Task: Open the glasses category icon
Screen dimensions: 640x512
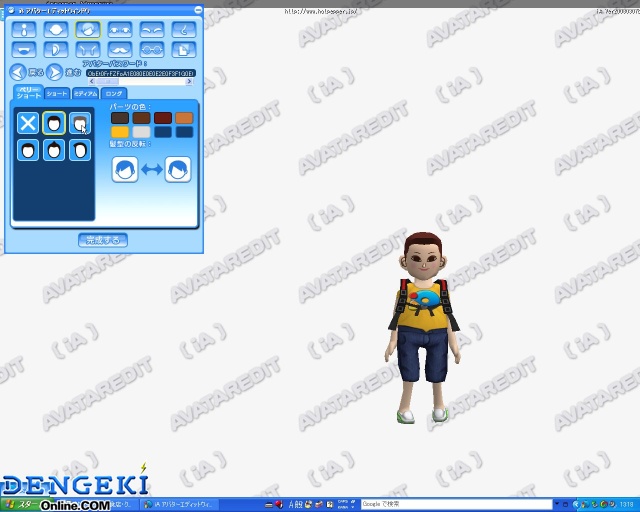Action: [152, 50]
